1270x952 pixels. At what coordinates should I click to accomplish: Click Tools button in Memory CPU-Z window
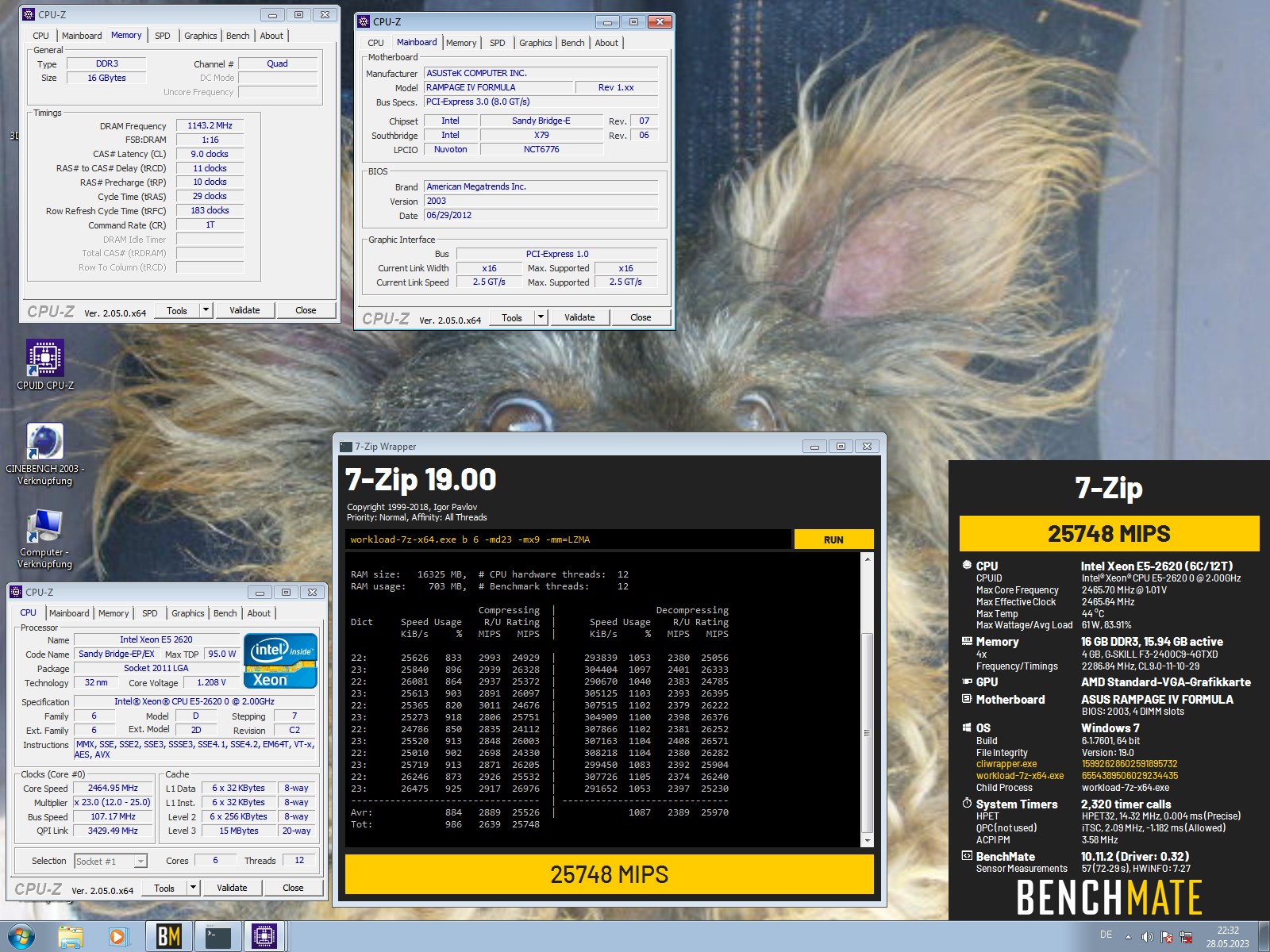pyautogui.click(x=177, y=310)
